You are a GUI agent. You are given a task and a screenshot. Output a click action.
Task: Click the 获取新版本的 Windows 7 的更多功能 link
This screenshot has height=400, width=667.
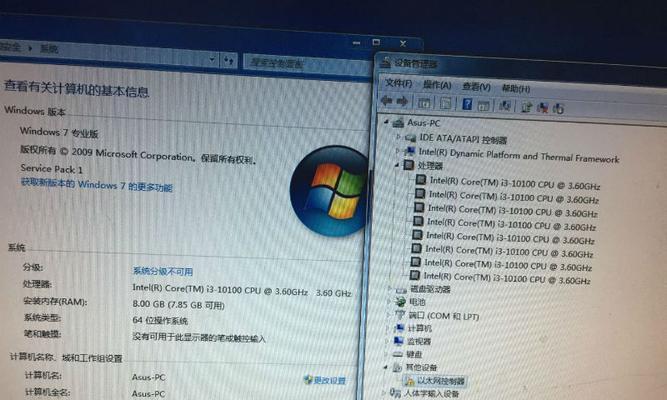[x=97, y=185]
